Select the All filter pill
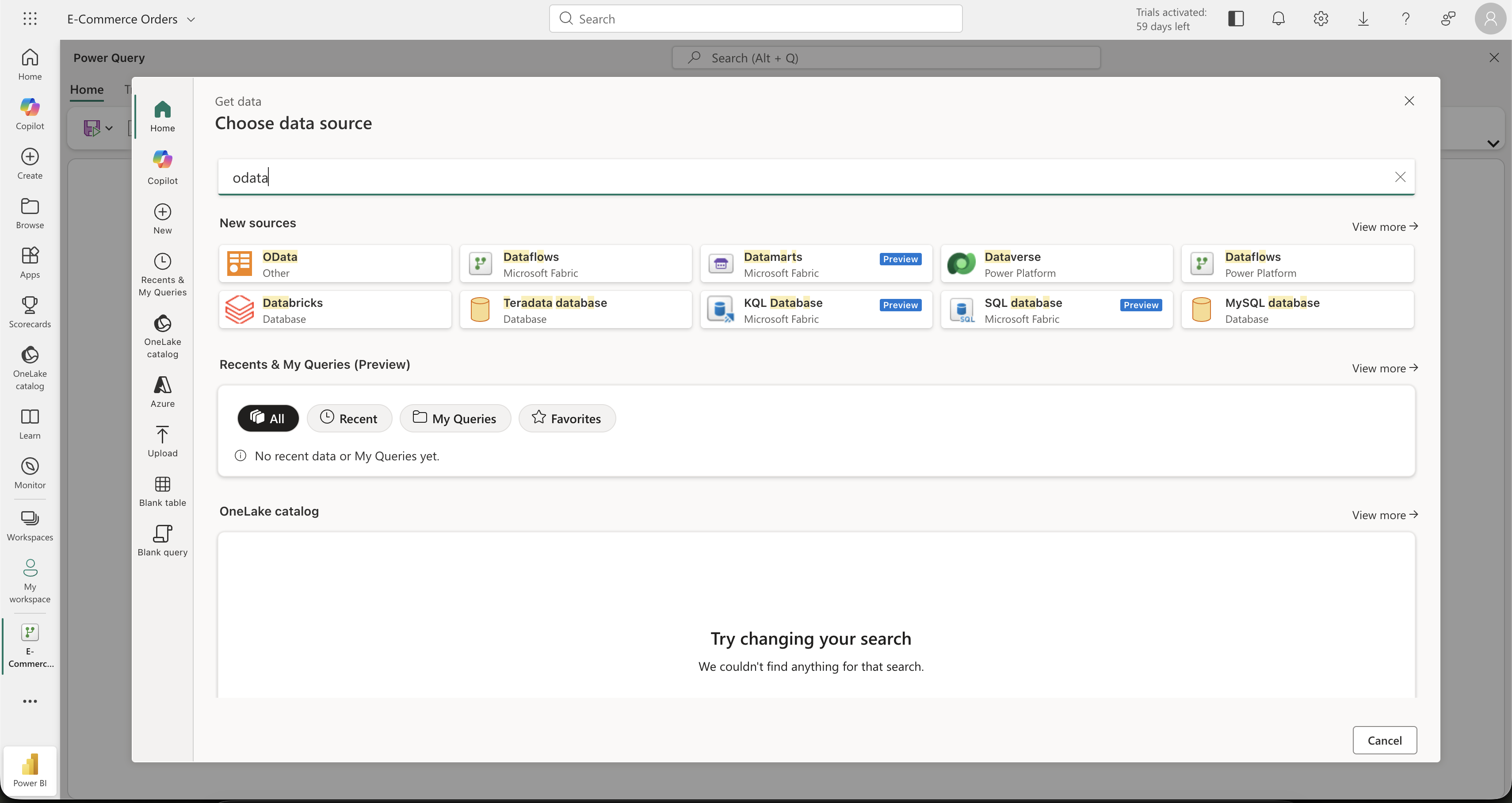The image size is (1512, 803). tap(268, 418)
